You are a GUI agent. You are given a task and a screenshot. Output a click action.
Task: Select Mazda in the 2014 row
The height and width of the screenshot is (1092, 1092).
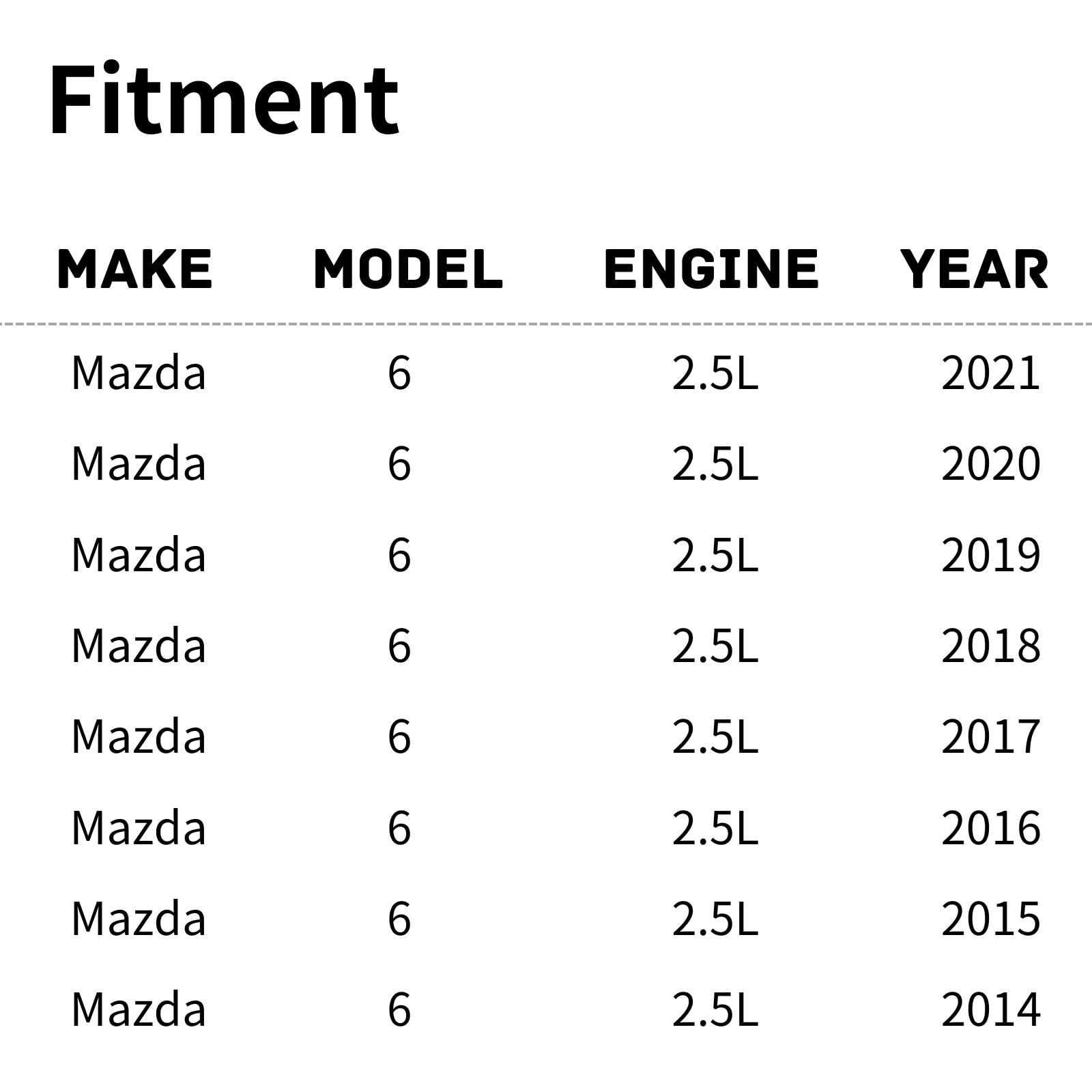[x=139, y=1009]
